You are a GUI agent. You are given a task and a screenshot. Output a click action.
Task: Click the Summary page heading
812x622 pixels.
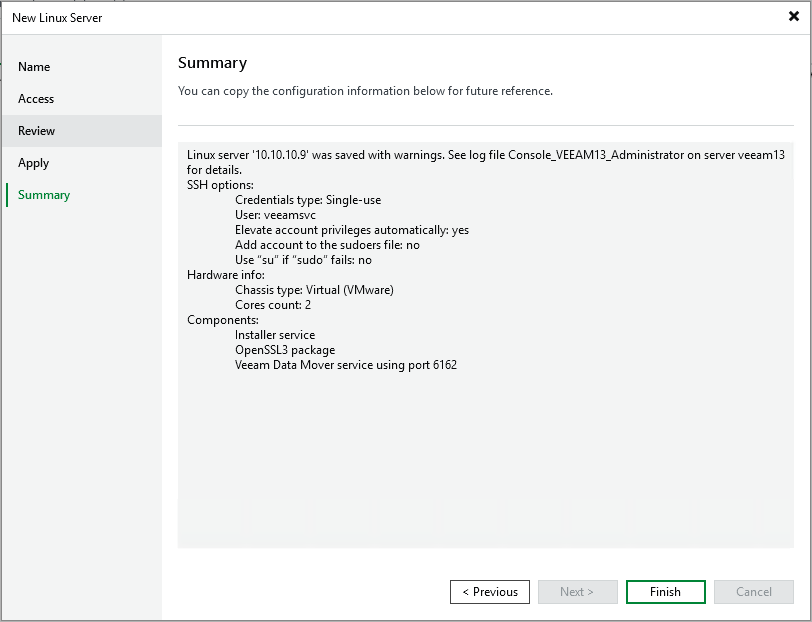click(212, 63)
